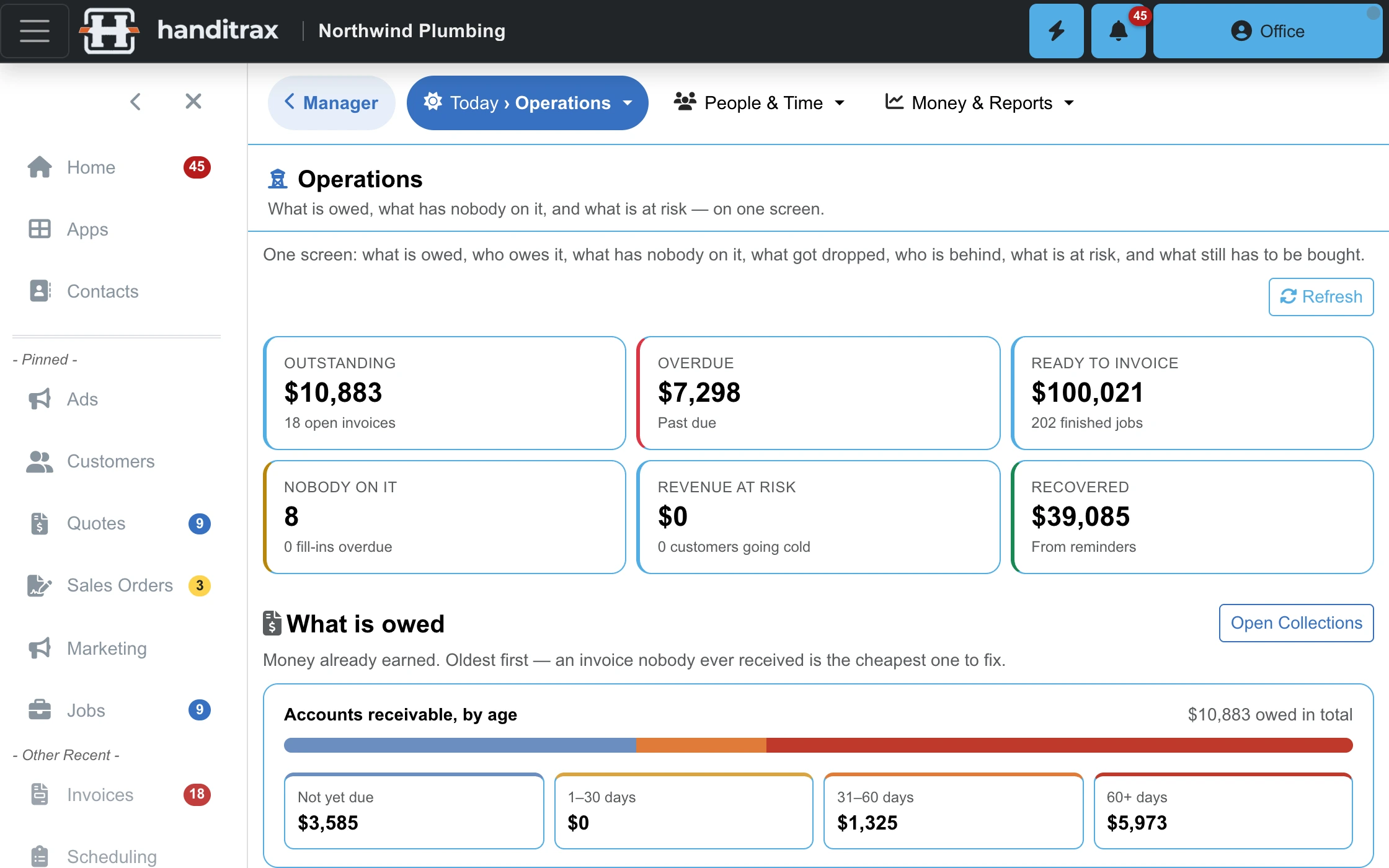The height and width of the screenshot is (868, 1389).
Task: Click the Operations heading icon
Action: coord(277,179)
